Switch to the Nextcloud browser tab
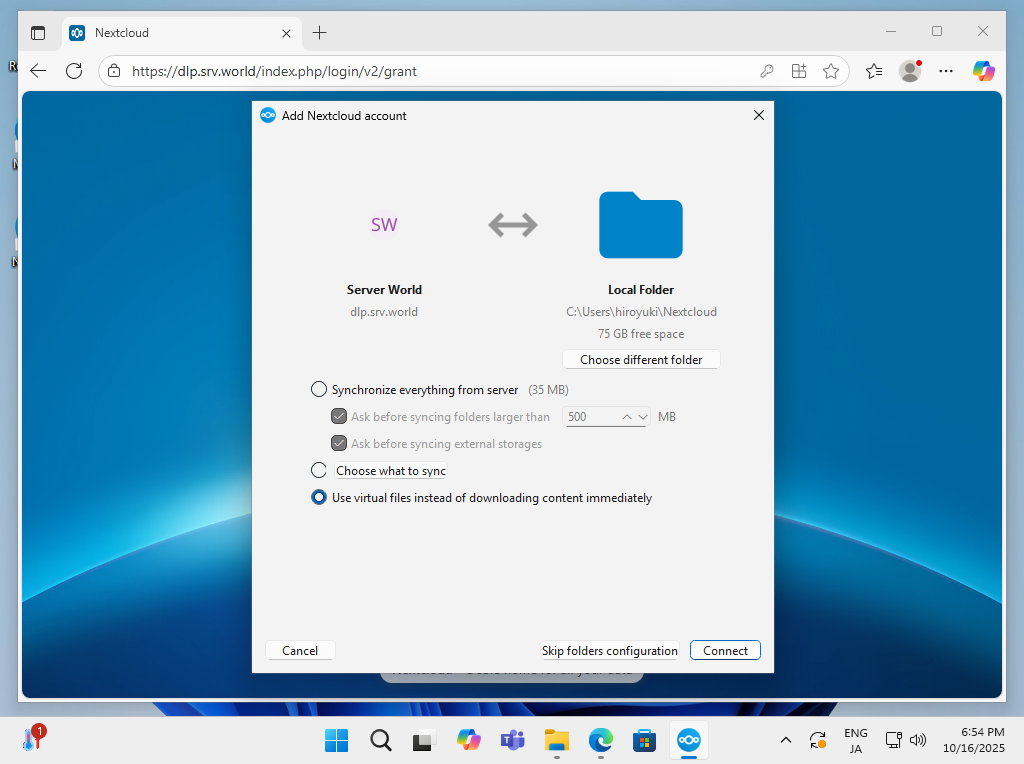 [x=170, y=33]
